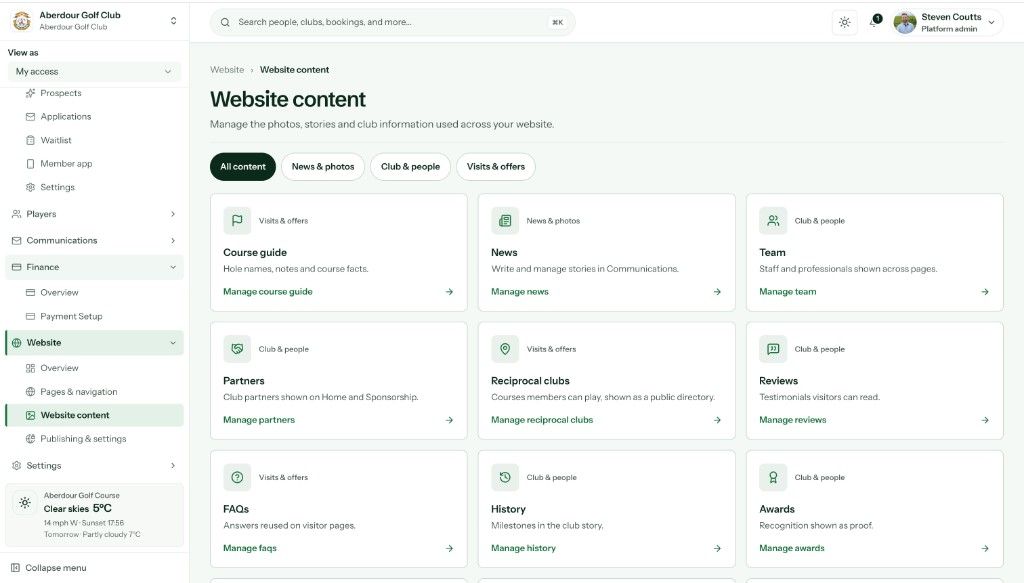Image resolution: width=1024 pixels, height=583 pixels.
Task: Select the All content filter tab
Action: tap(243, 166)
